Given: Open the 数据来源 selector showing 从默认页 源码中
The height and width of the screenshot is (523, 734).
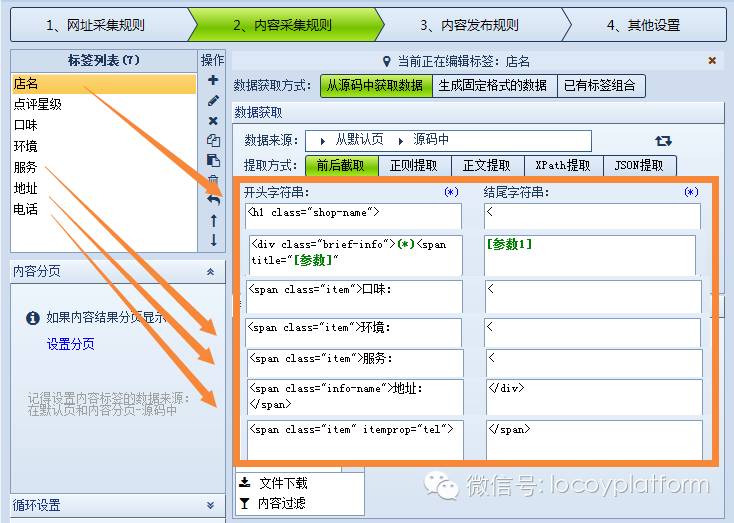Looking at the screenshot, I should click(x=448, y=140).
